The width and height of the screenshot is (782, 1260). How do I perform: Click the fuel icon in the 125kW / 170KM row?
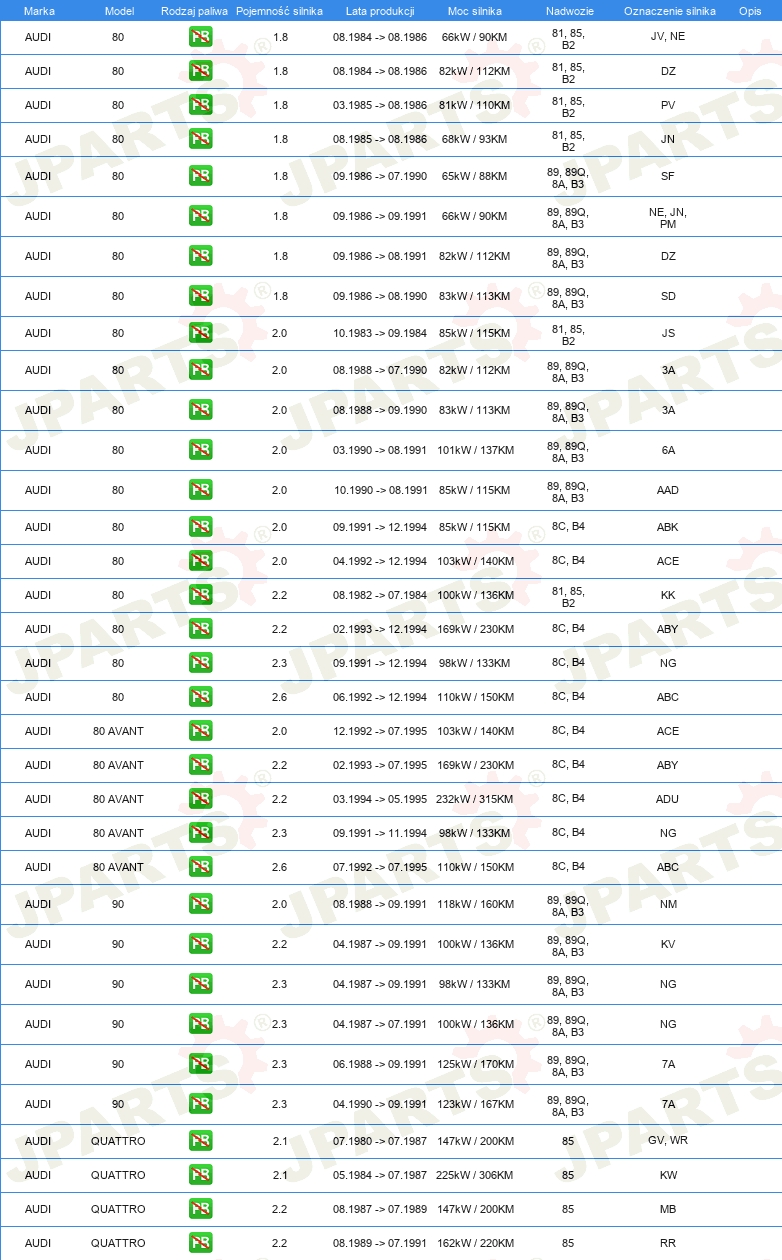(x=200, y=1064)
